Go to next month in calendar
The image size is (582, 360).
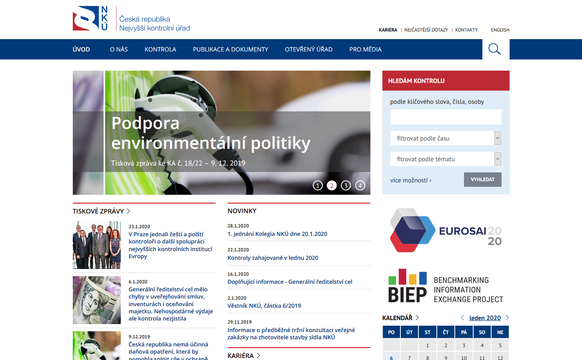[507, 318]
